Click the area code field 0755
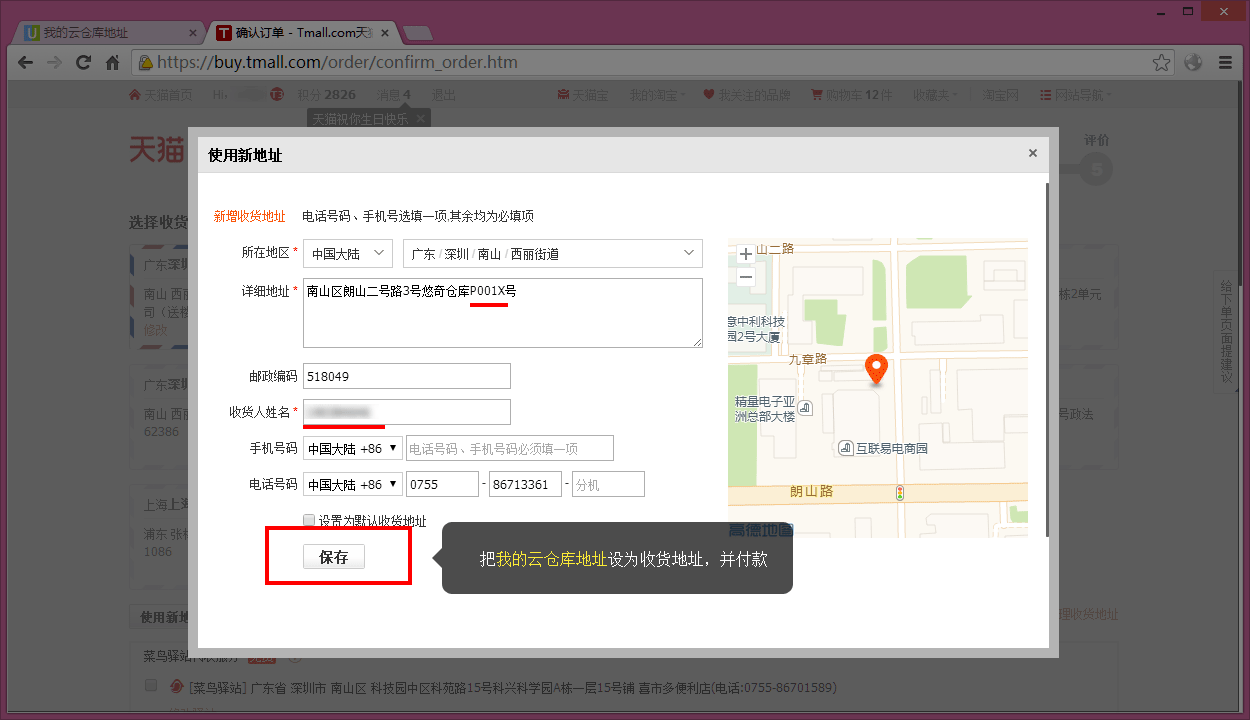This screenshot has height=720, width=1250. (x=443, y=484)
